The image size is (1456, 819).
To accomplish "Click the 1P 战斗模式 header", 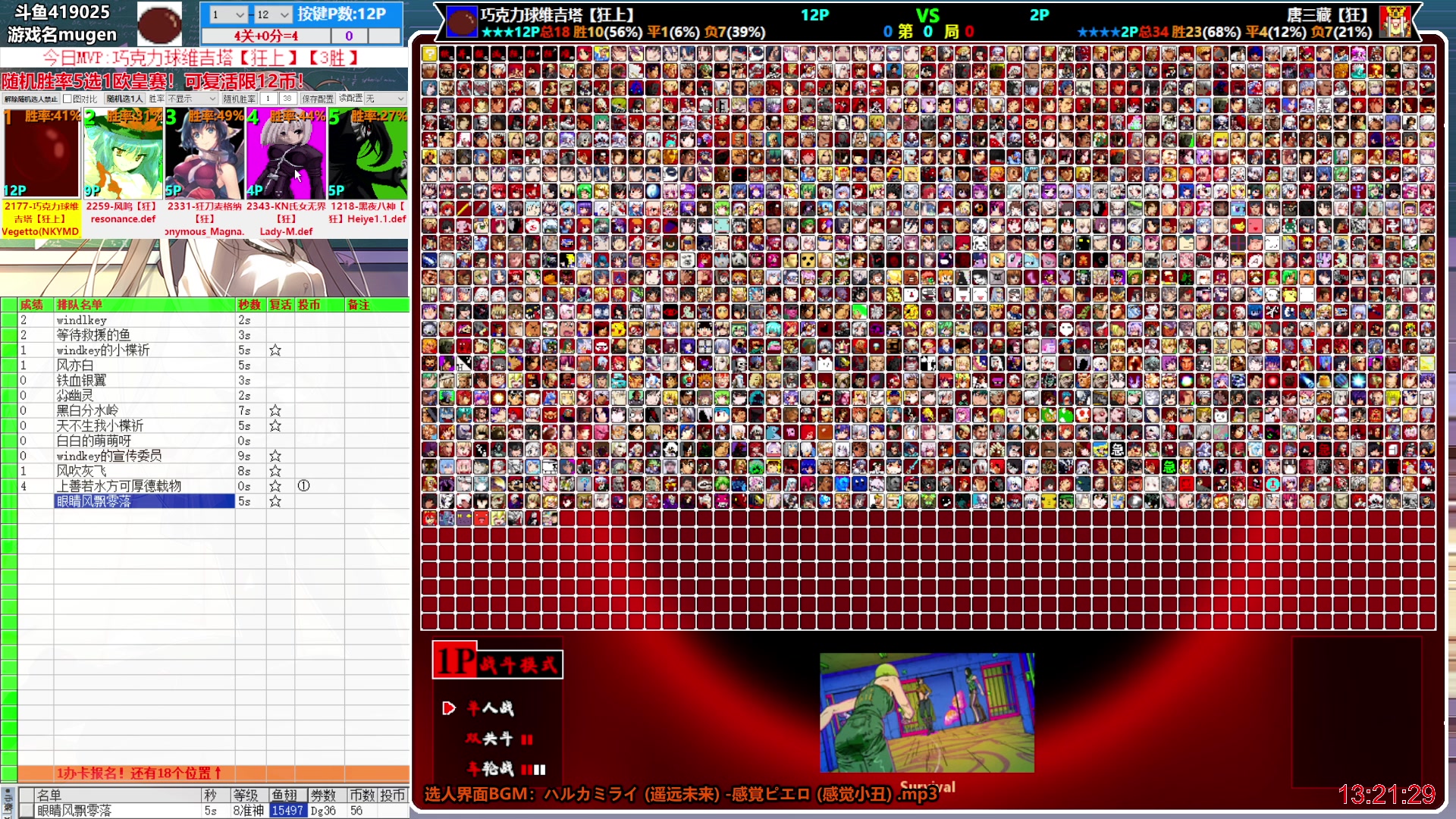I will (497, 661).
